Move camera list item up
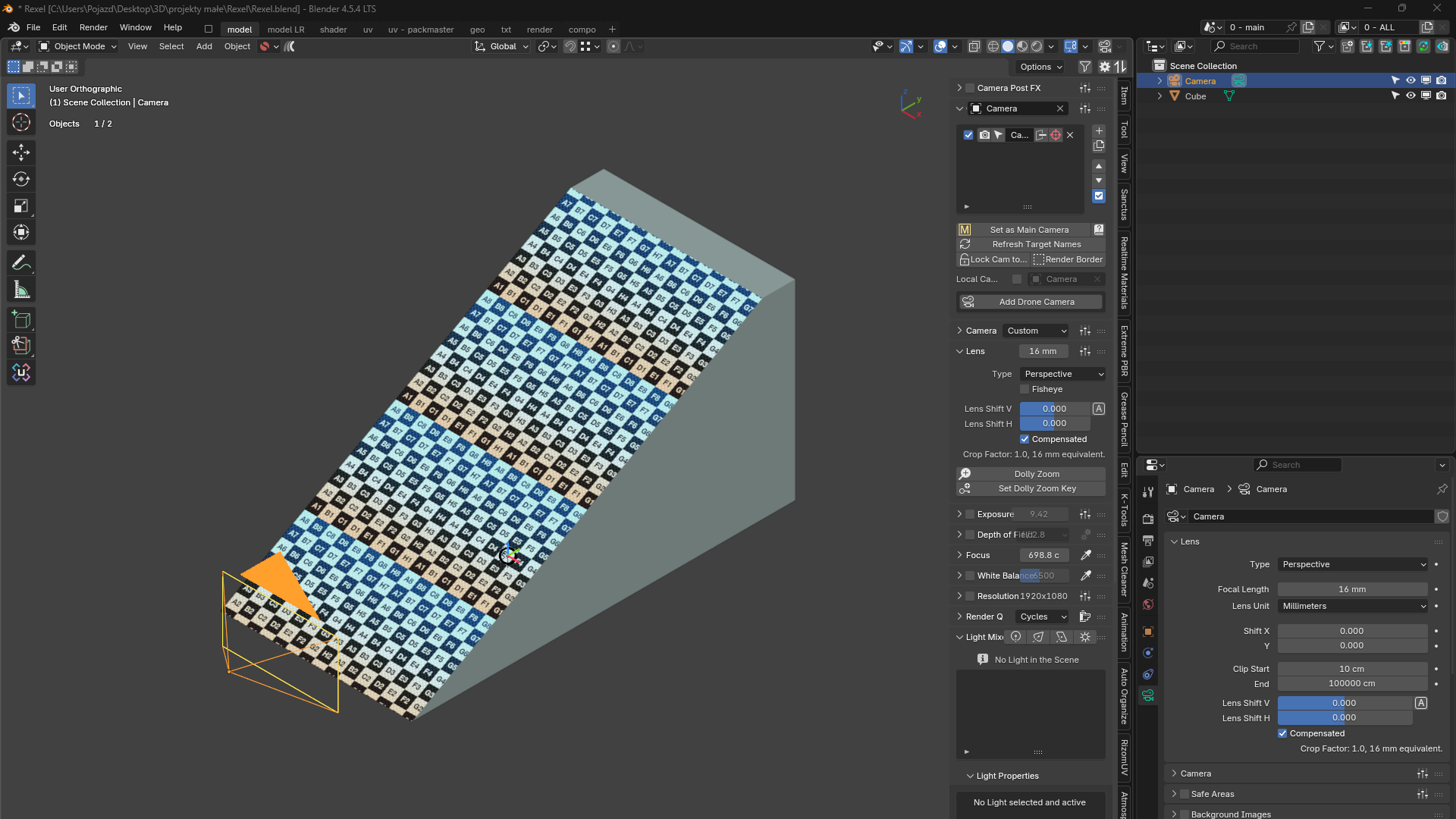 1099,166
